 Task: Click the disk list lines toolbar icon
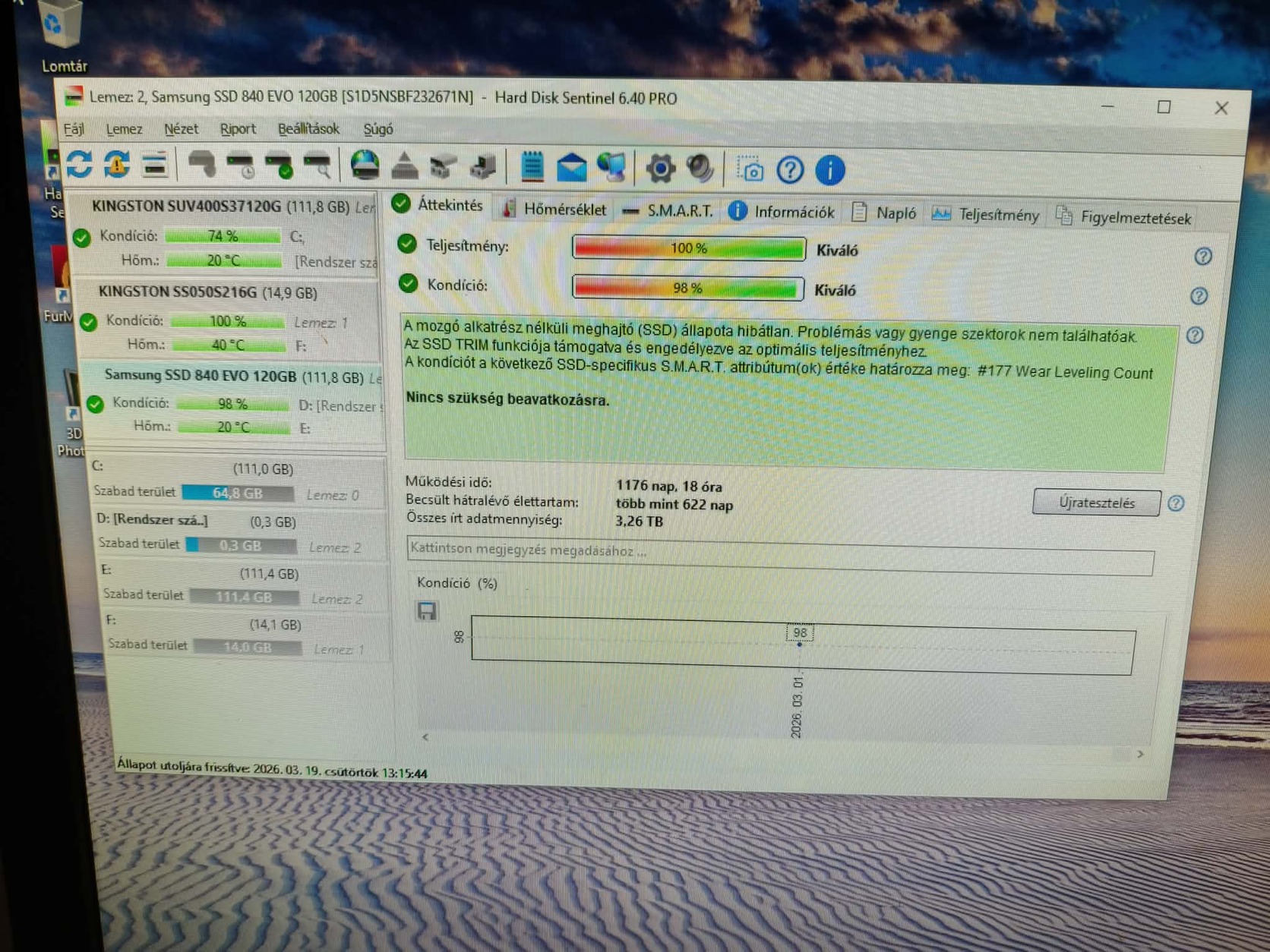click(154, 165)
